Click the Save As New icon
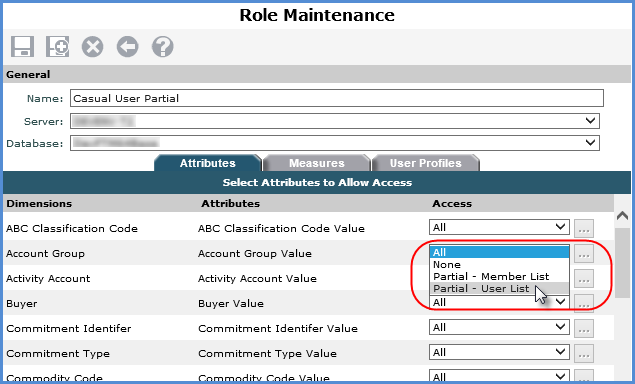Image resolution: width=635 pixels, height=384 pixels. pyautogui.click(x=58, y=46)
